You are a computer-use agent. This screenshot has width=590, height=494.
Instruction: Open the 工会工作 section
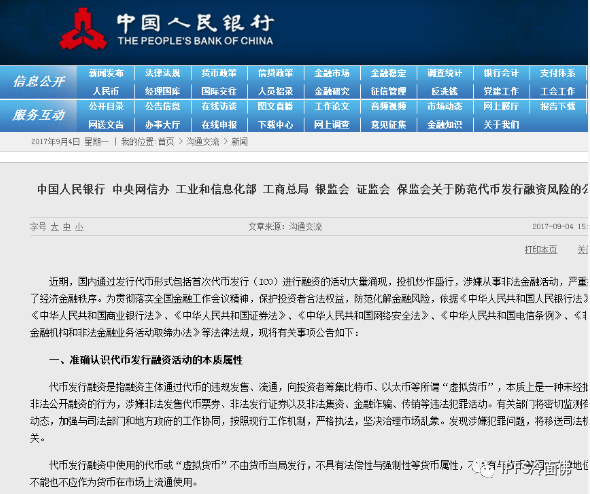[558, 91]
